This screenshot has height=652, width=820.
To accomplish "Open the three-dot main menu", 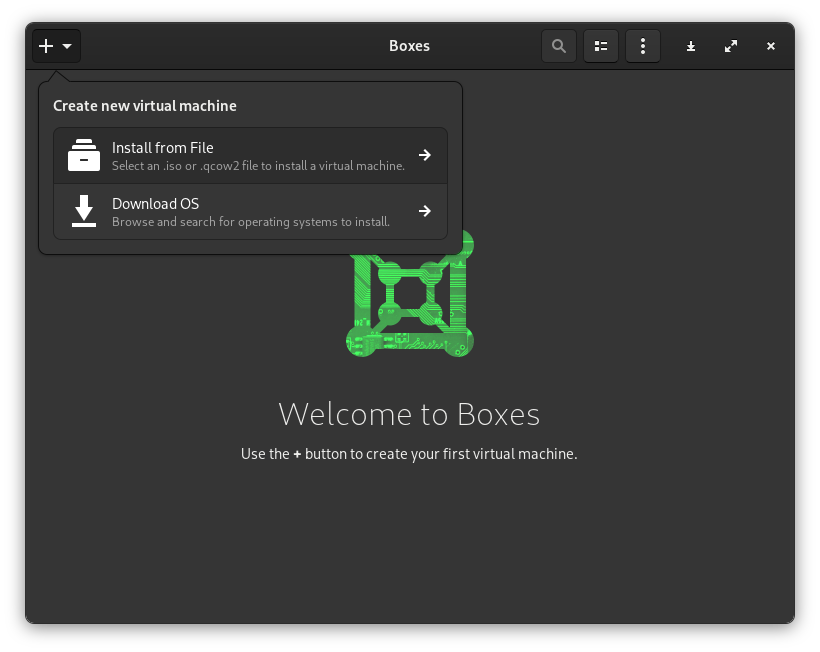I will [643, 46].
